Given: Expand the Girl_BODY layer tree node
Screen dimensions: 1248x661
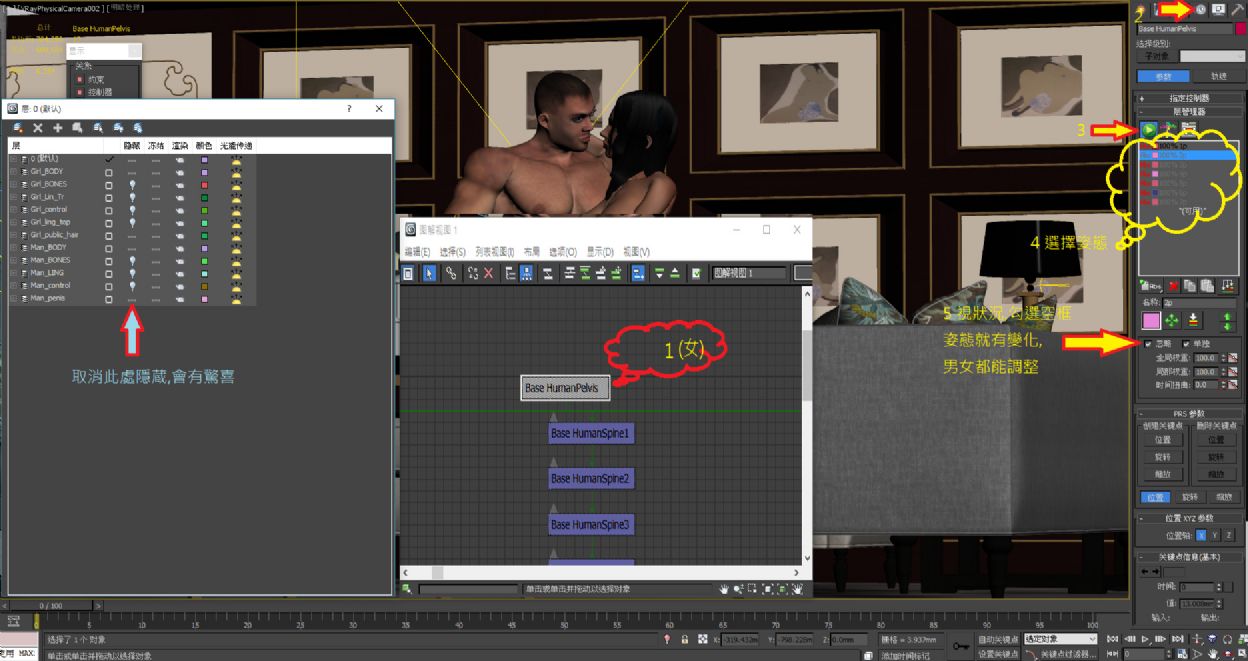Looking at the screenshot, I should 13,172.
